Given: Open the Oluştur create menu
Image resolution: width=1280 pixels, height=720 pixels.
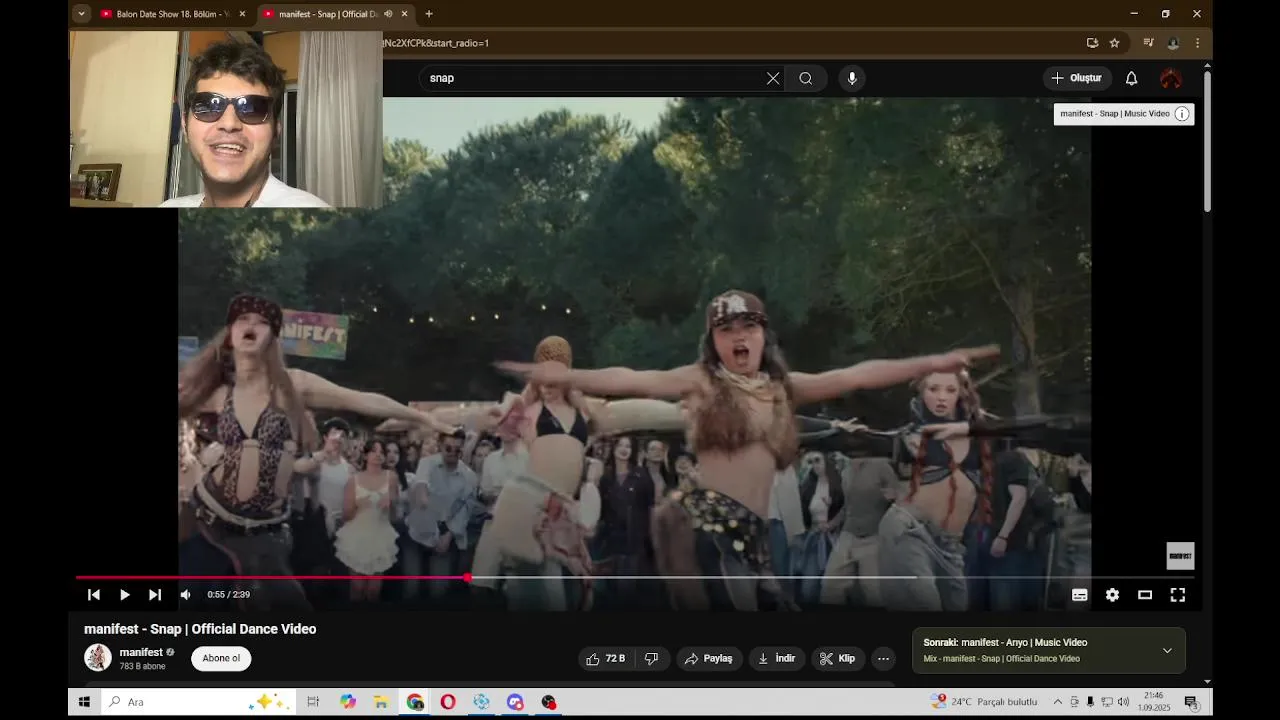Looking at the screenshot, I should tap(1076, 78).
